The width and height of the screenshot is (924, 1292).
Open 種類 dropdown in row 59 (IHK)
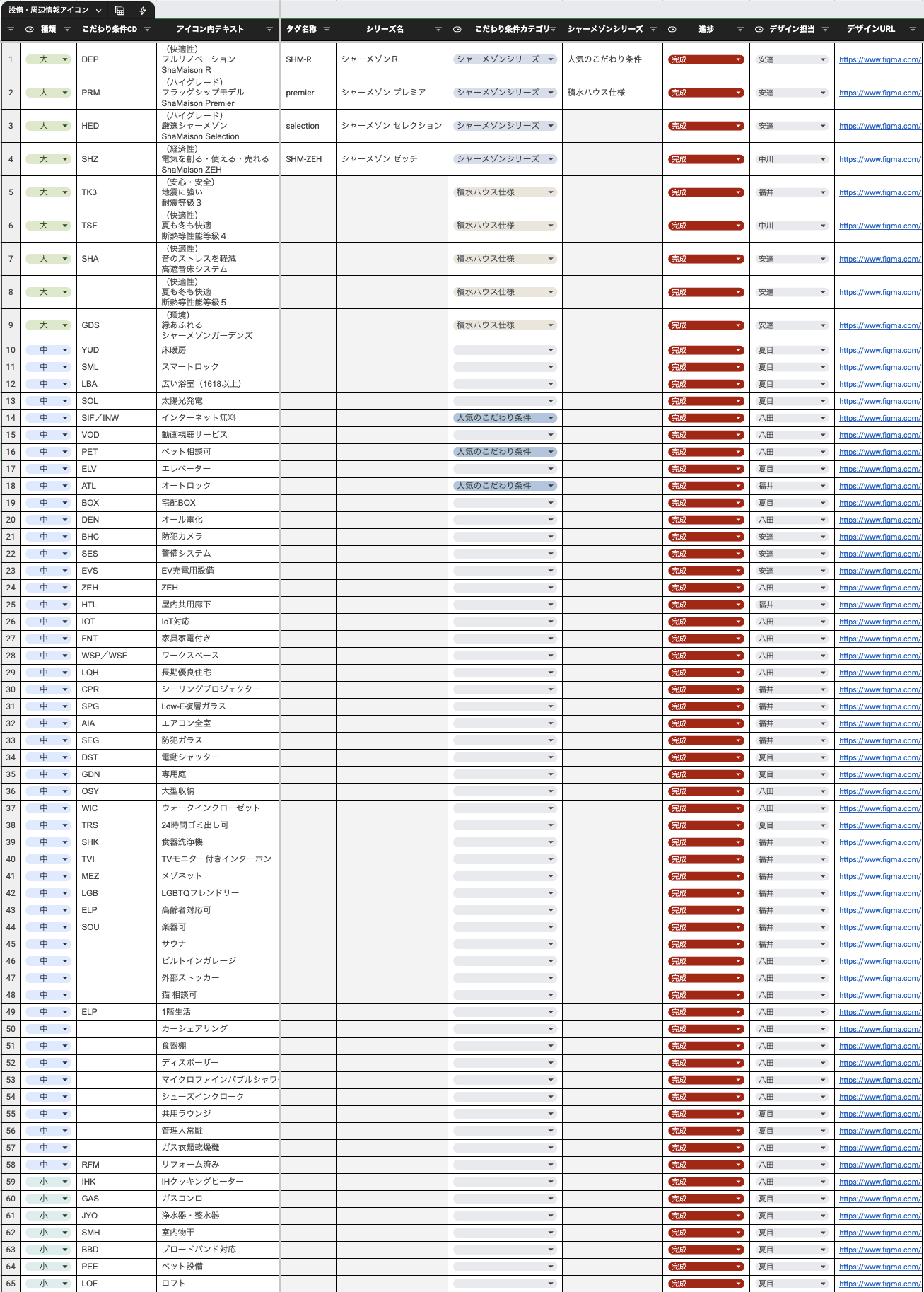point(48,1182)
